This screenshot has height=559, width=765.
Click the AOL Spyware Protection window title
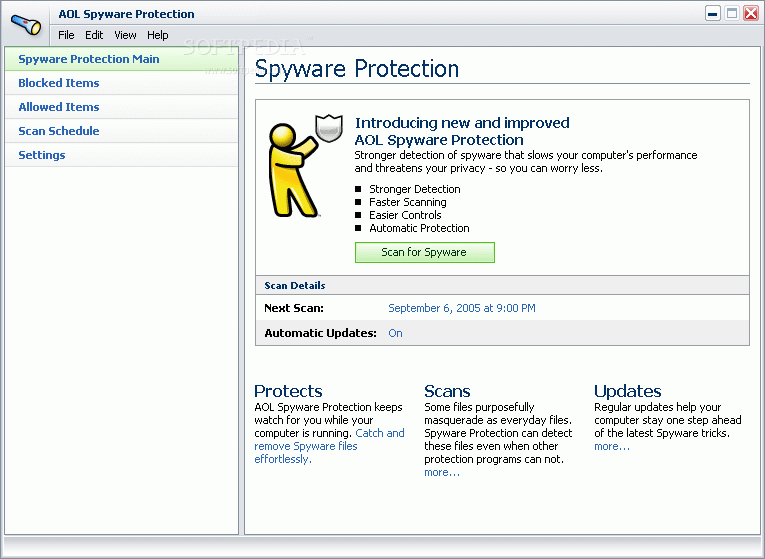[x=126, y=14]
